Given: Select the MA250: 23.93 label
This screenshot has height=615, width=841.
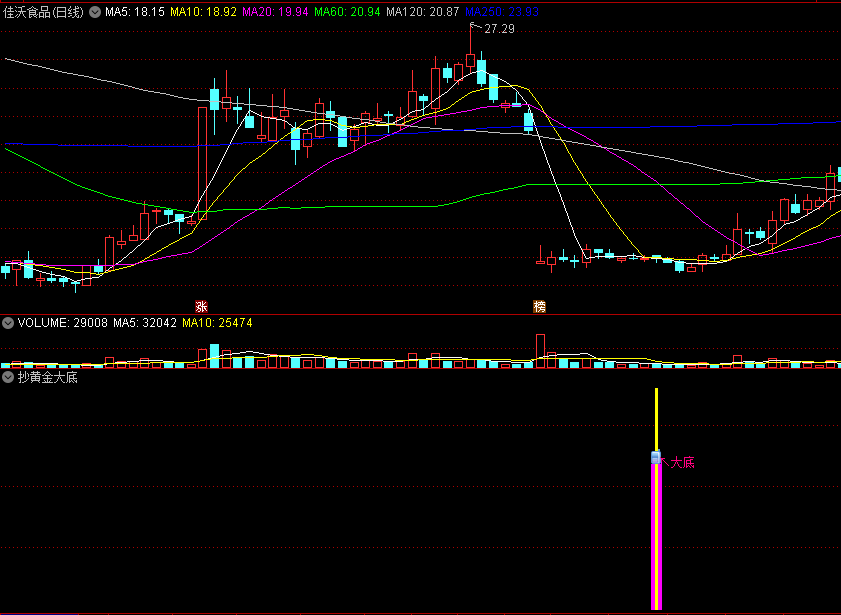Looking at the screenshot, I should click(x=502, y=12).
